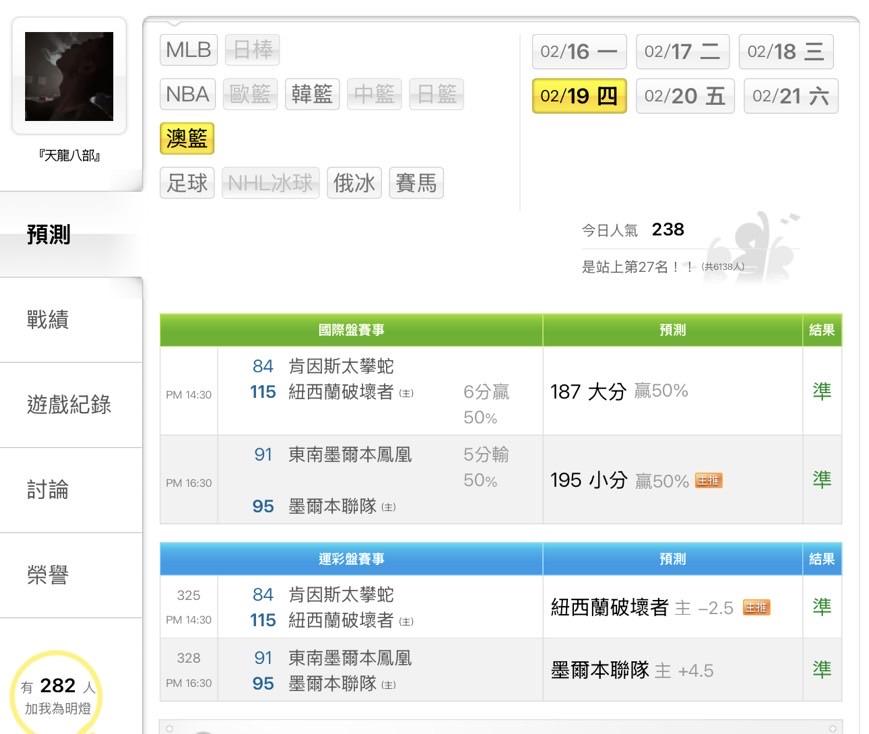Choose date 02/16 一
Screen dimensions: 869x734
[x=579, y=52]
